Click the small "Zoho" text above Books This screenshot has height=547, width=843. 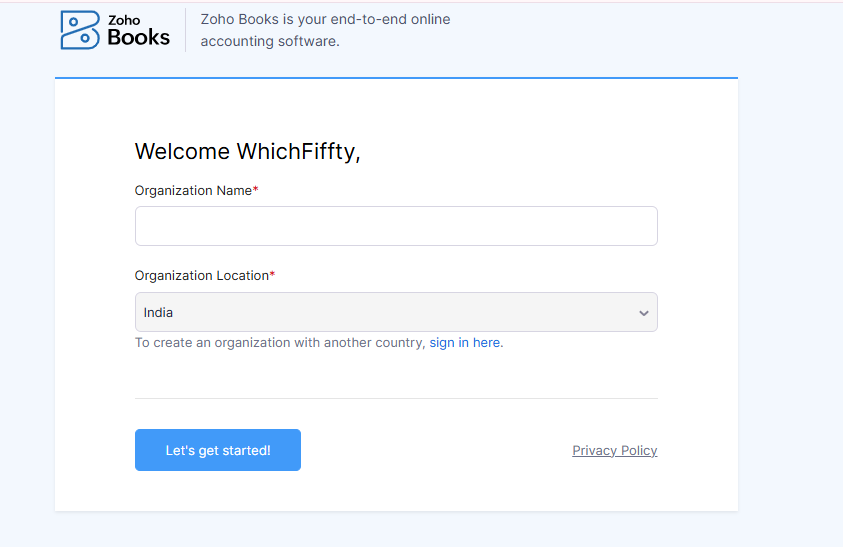click(x=123, y=20)
